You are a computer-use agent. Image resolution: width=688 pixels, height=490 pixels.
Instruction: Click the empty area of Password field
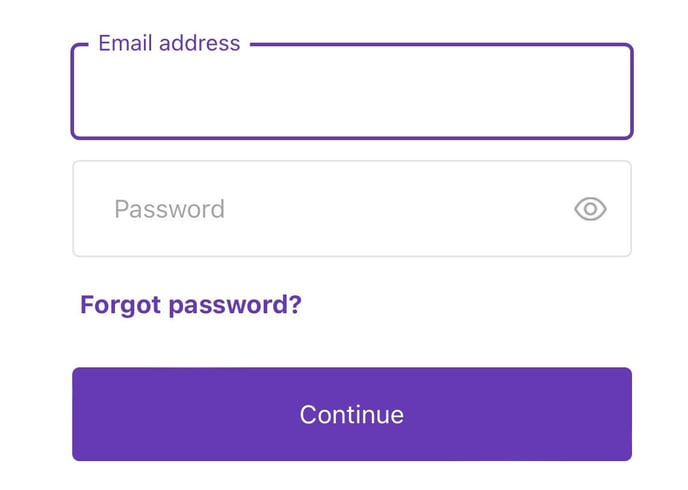[395, 209]
